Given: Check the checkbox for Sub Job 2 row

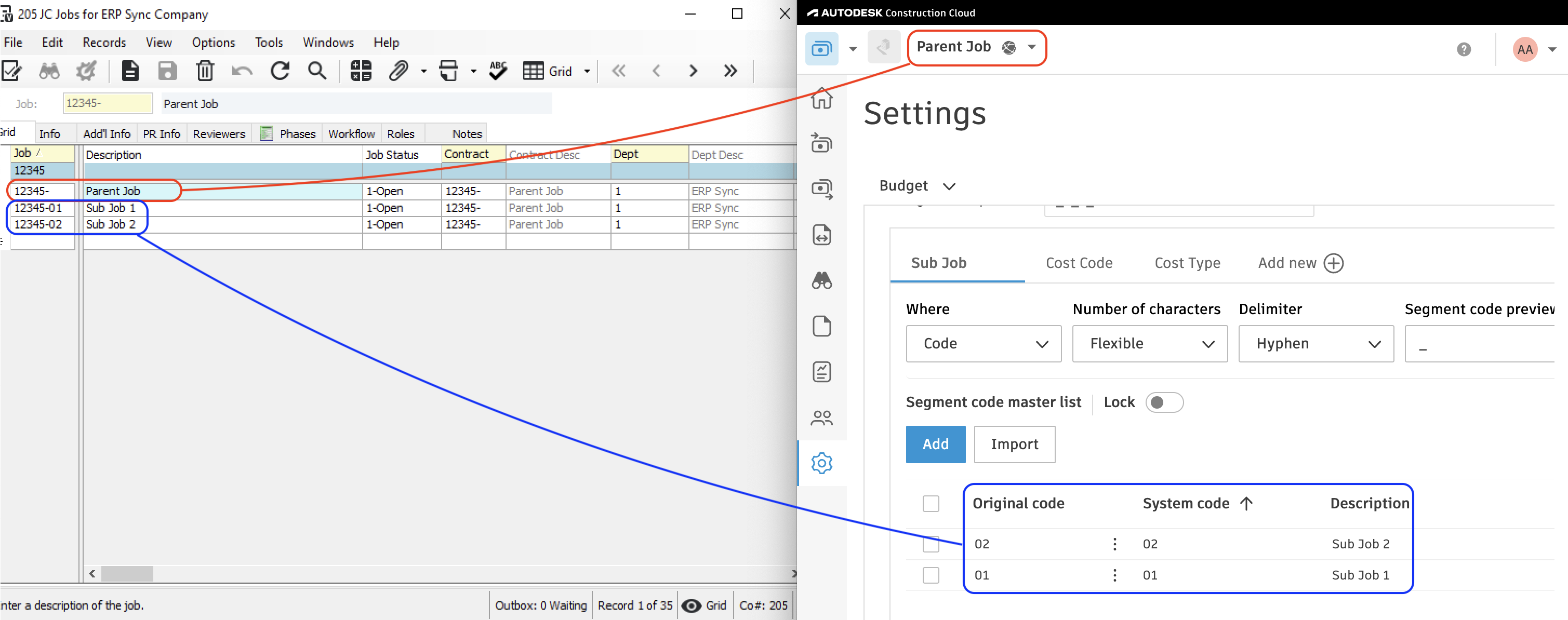Looking at the screenshot, I should (931, 544).
